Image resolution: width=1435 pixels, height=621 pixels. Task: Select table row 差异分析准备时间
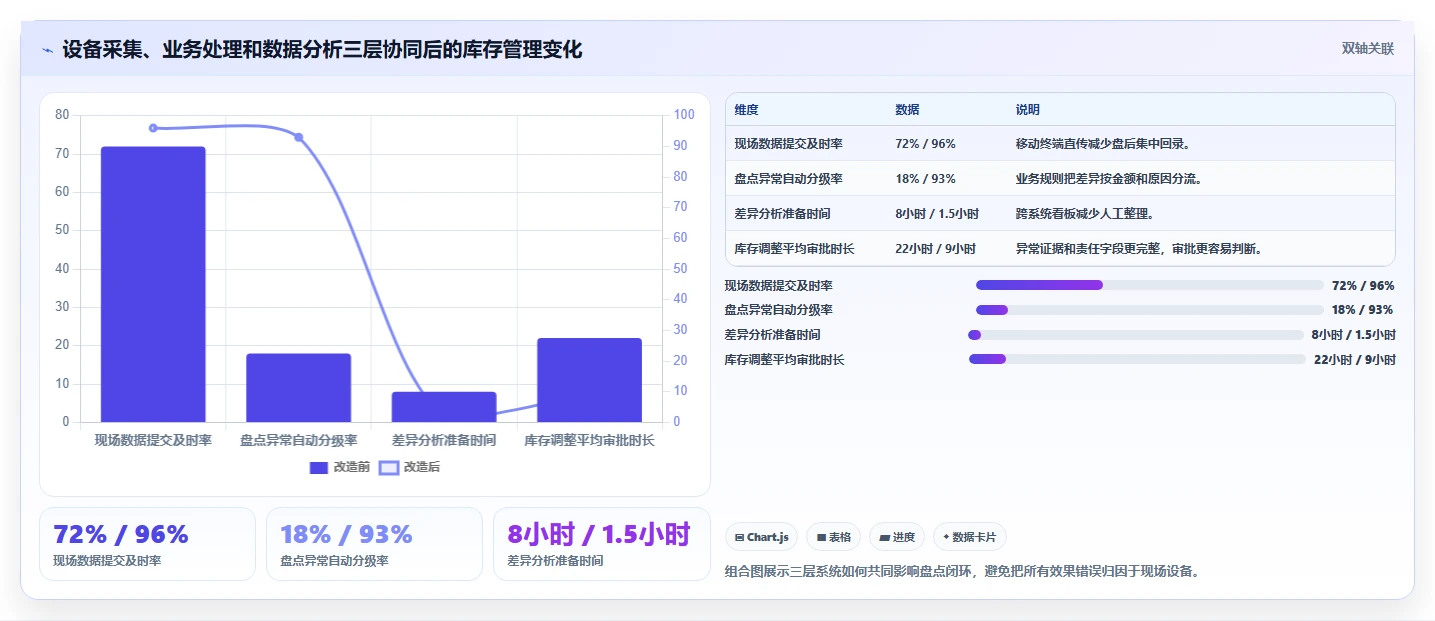click(1059, 214)
